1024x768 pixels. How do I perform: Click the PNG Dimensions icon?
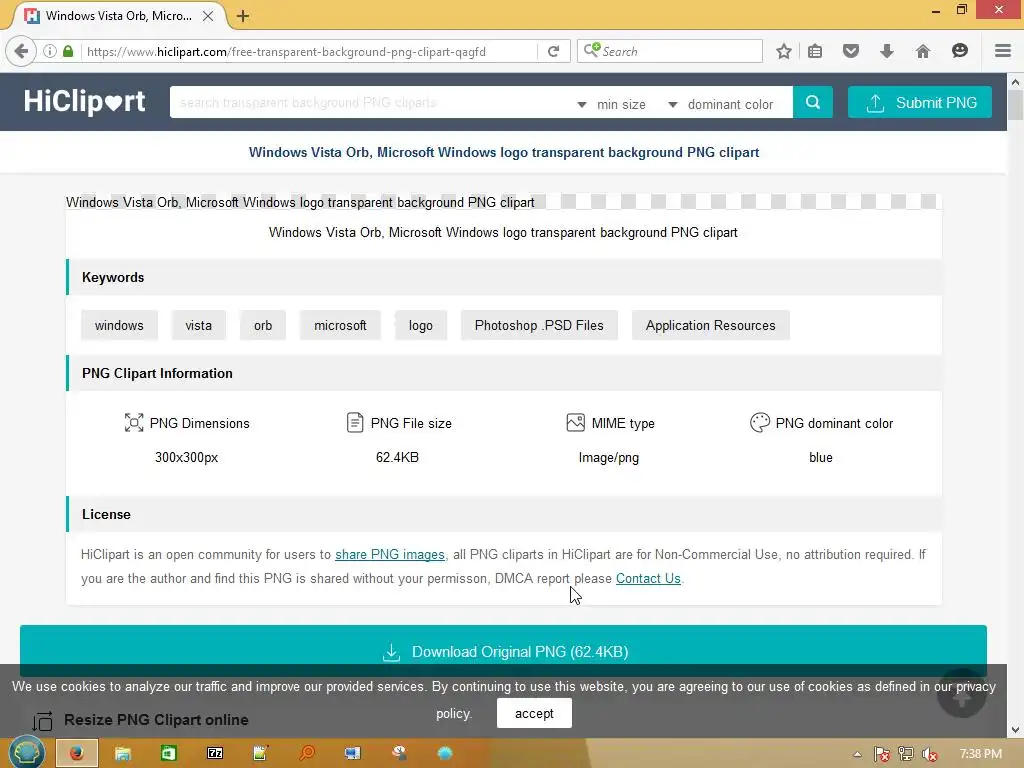click(134, 423)
